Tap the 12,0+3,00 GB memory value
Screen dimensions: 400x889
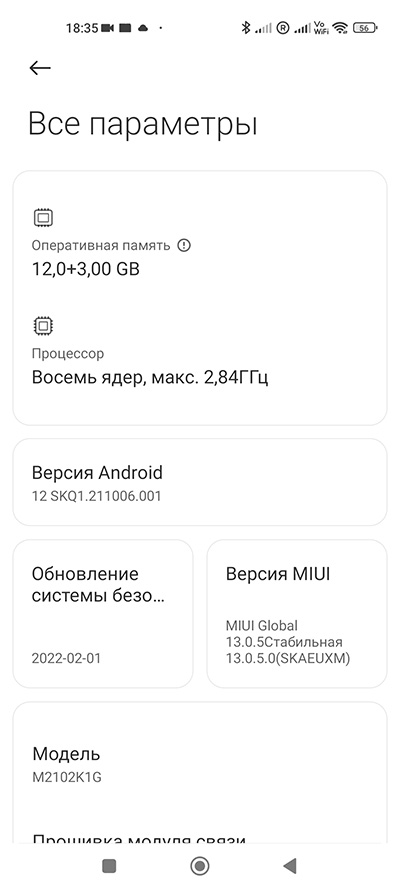coord(86,269)
